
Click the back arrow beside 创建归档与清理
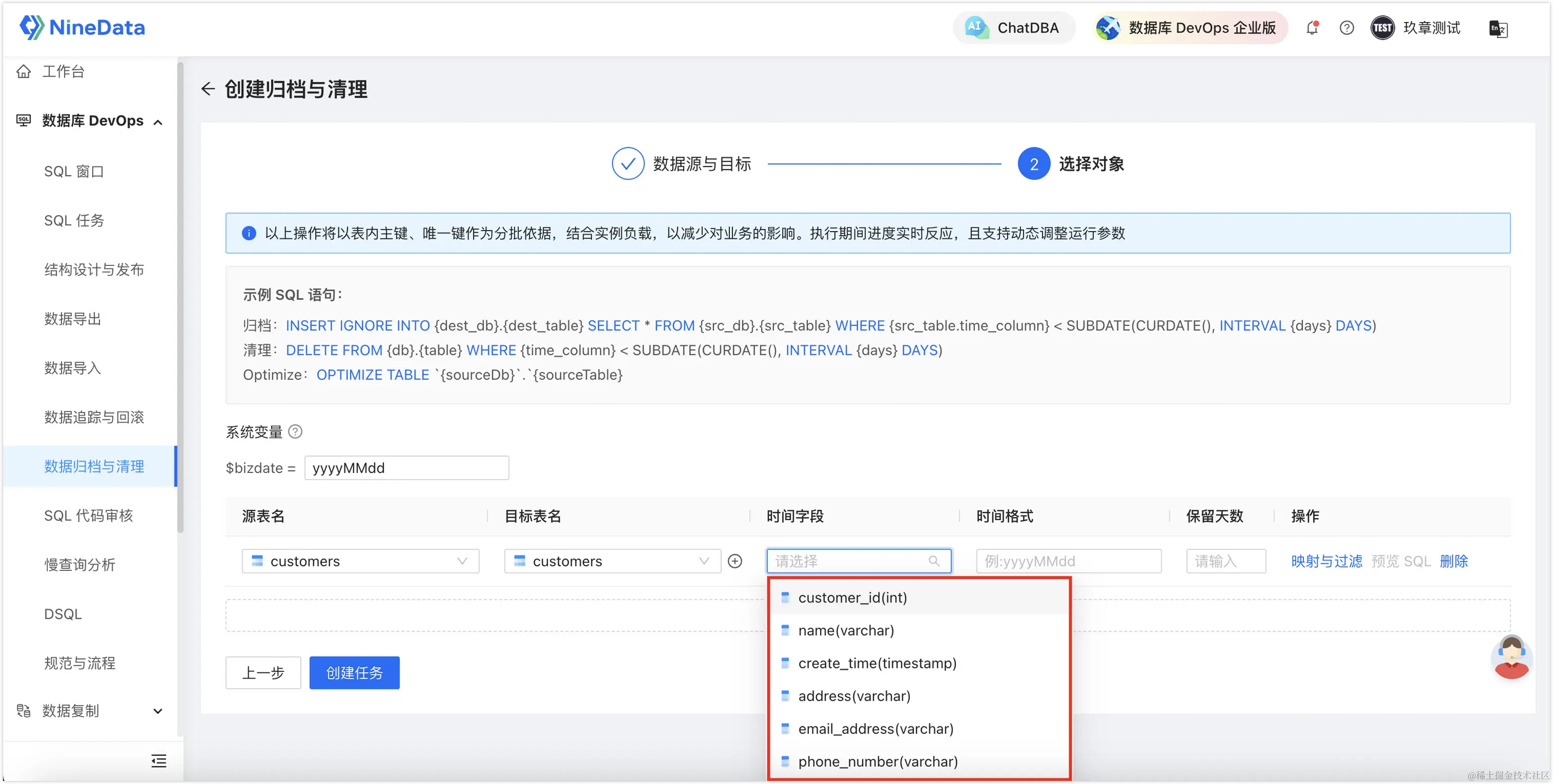click(208, 89)
